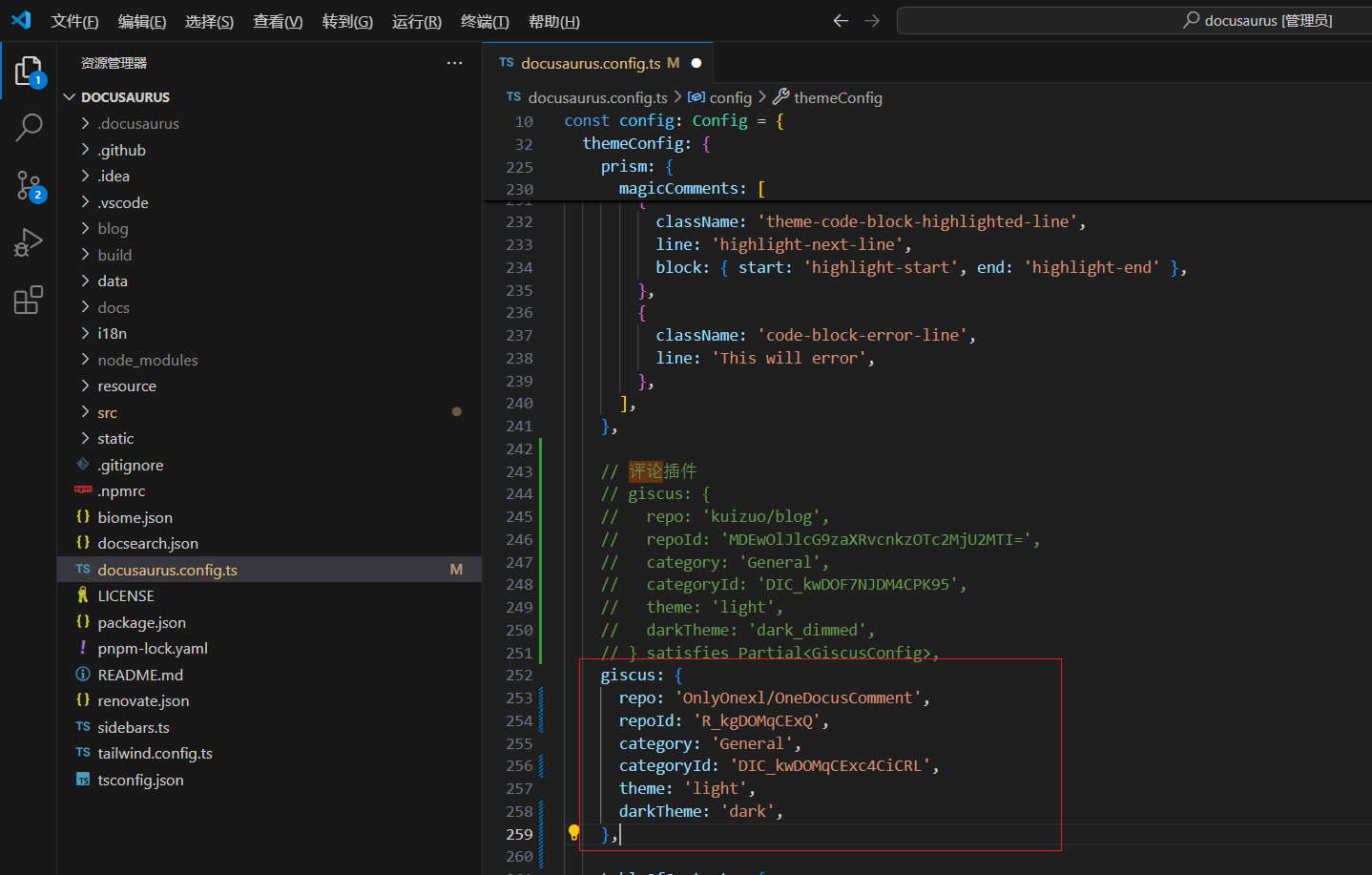Click the sticky scroll line themeConfig
1372x875 pixels.
(646, 143)
